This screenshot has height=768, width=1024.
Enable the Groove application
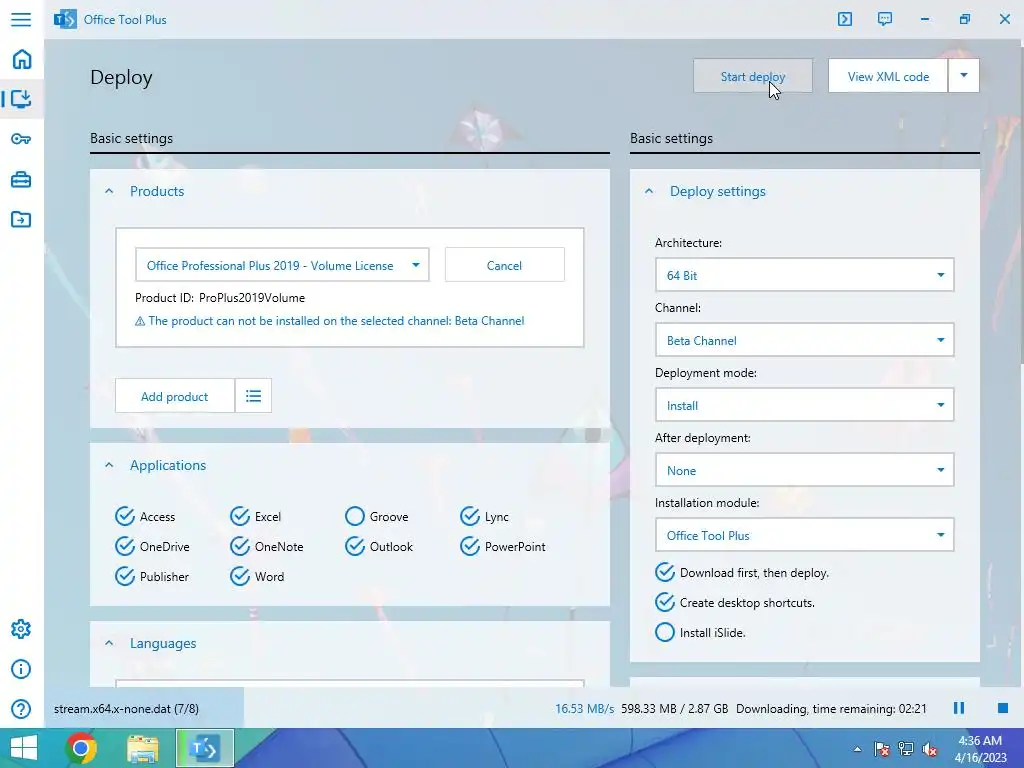[377, 517]
